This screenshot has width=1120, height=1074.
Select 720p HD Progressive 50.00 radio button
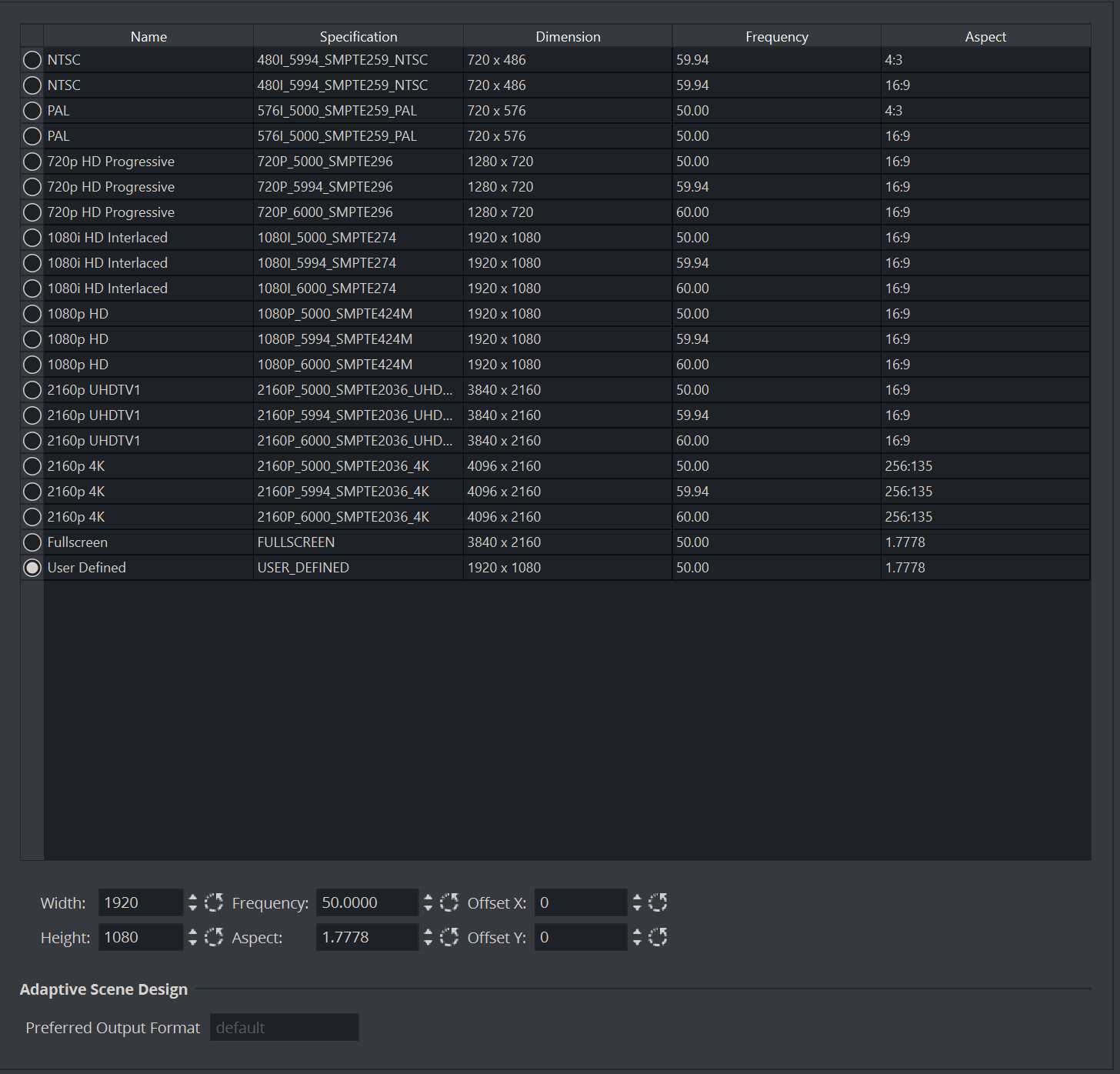pos(32,162)
